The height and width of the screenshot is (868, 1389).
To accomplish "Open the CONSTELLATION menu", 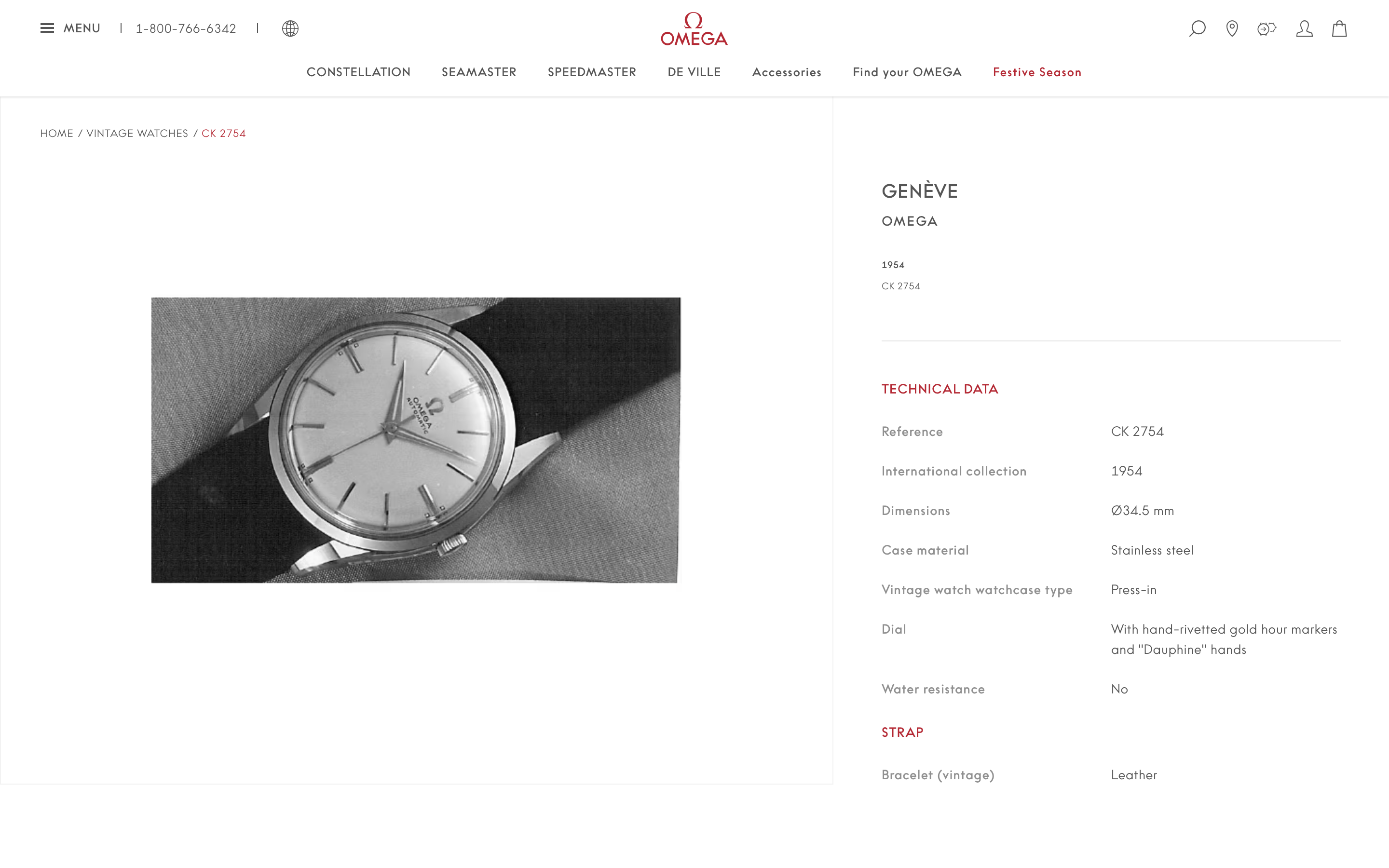I will (x=359, y=72).
